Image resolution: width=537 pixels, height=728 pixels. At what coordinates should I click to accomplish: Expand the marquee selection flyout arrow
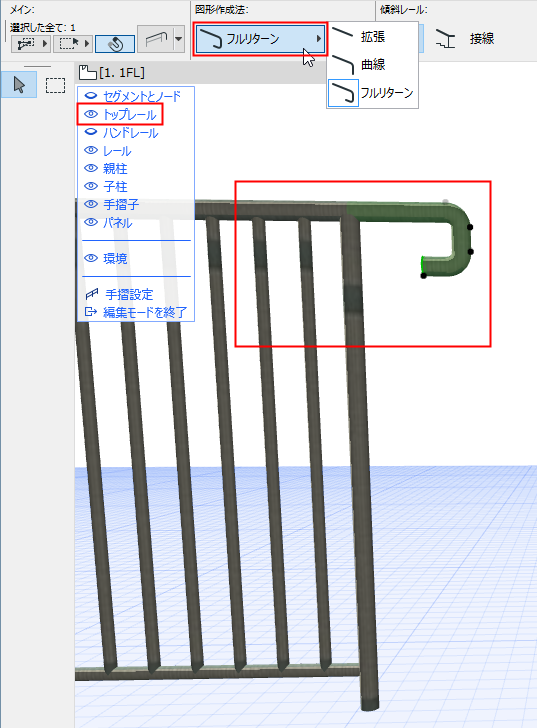(87, 44)
